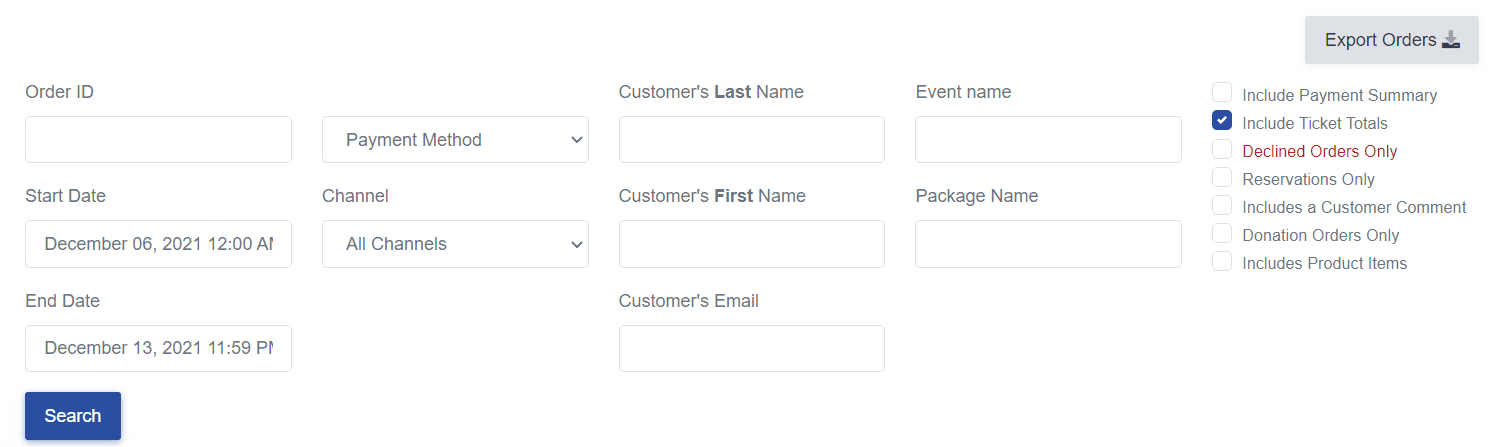The width and height of the screenshot is (1491, 447).
Task: Open the Start Date field
Action: point(158,244)
